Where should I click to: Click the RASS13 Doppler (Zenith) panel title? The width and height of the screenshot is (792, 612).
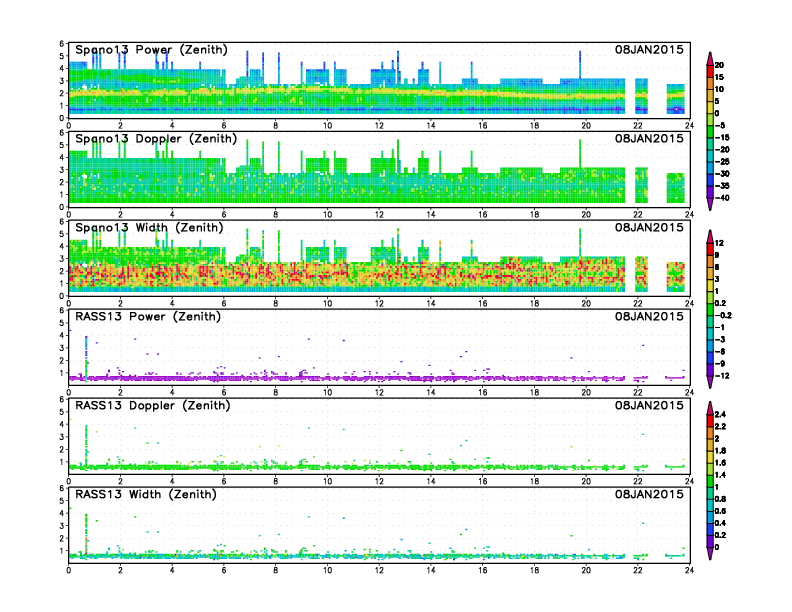(153, 405)
